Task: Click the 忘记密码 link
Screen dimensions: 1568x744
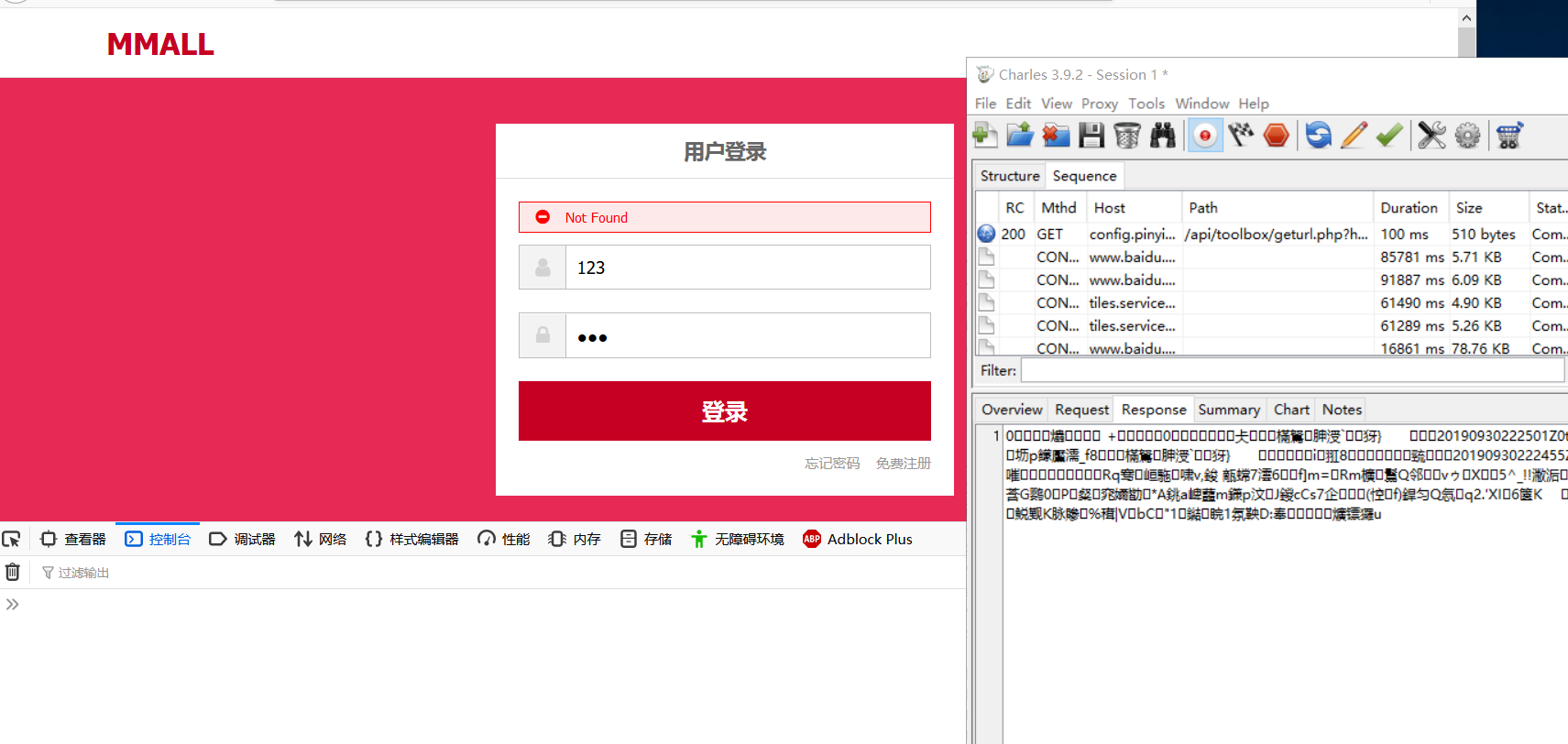Action: click(x=832, y=464)
